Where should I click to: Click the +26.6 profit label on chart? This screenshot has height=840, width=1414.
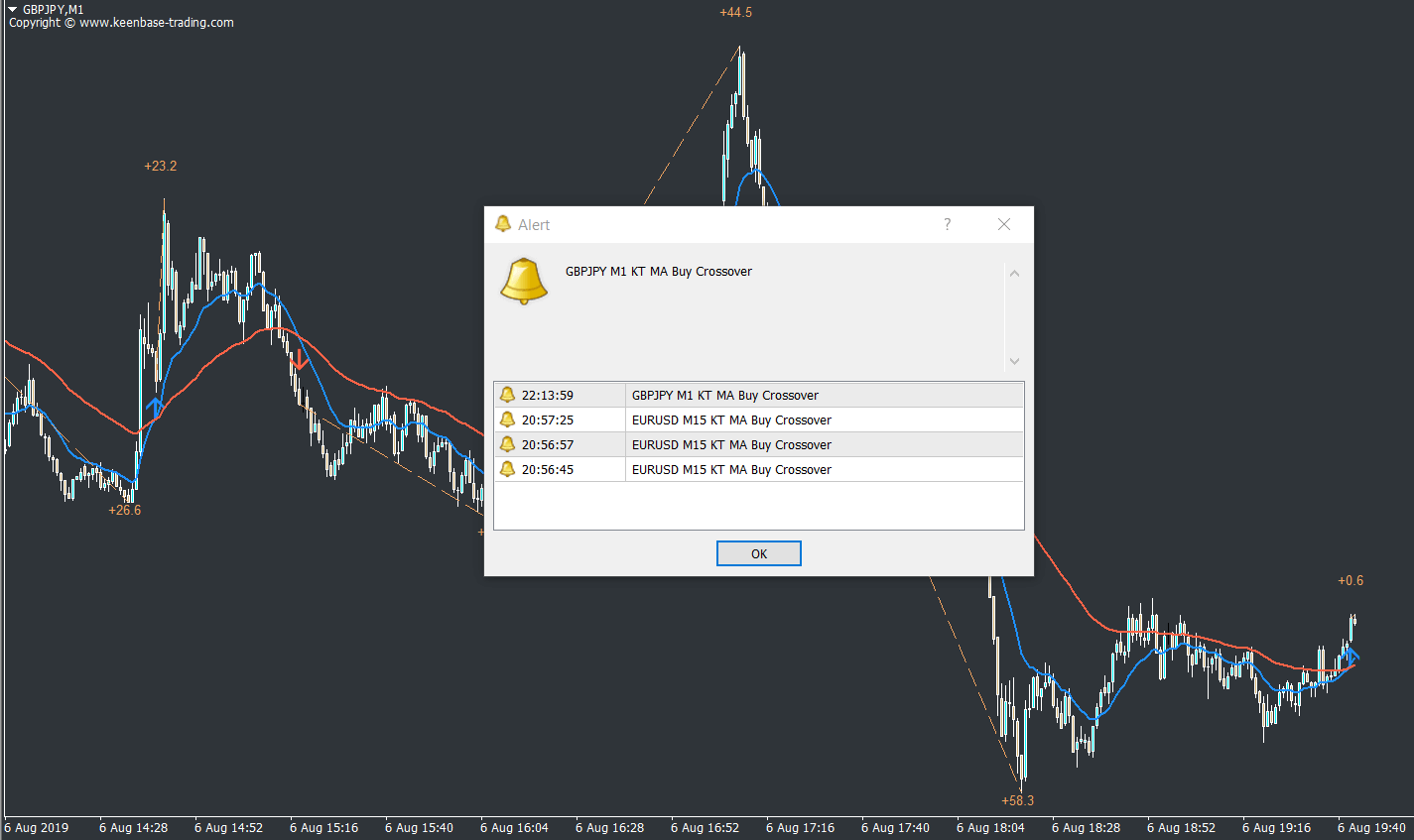[125, 510]
